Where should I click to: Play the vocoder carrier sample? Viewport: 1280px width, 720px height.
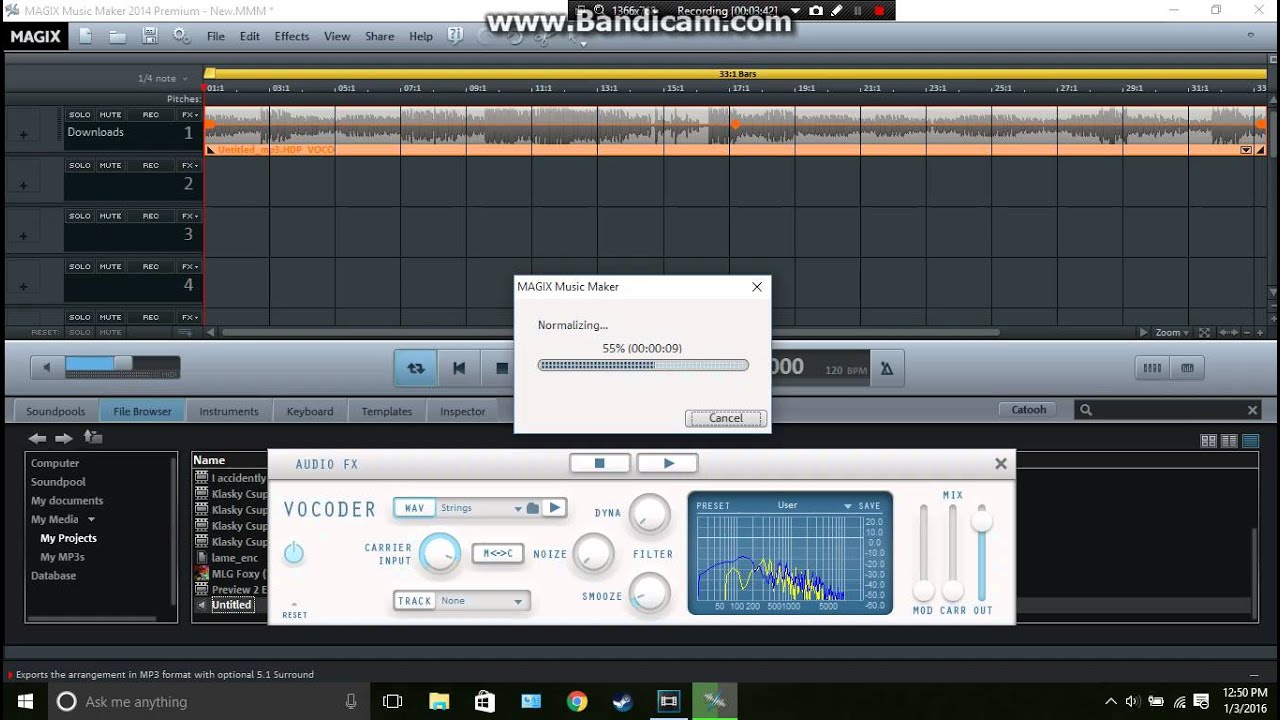555,508
